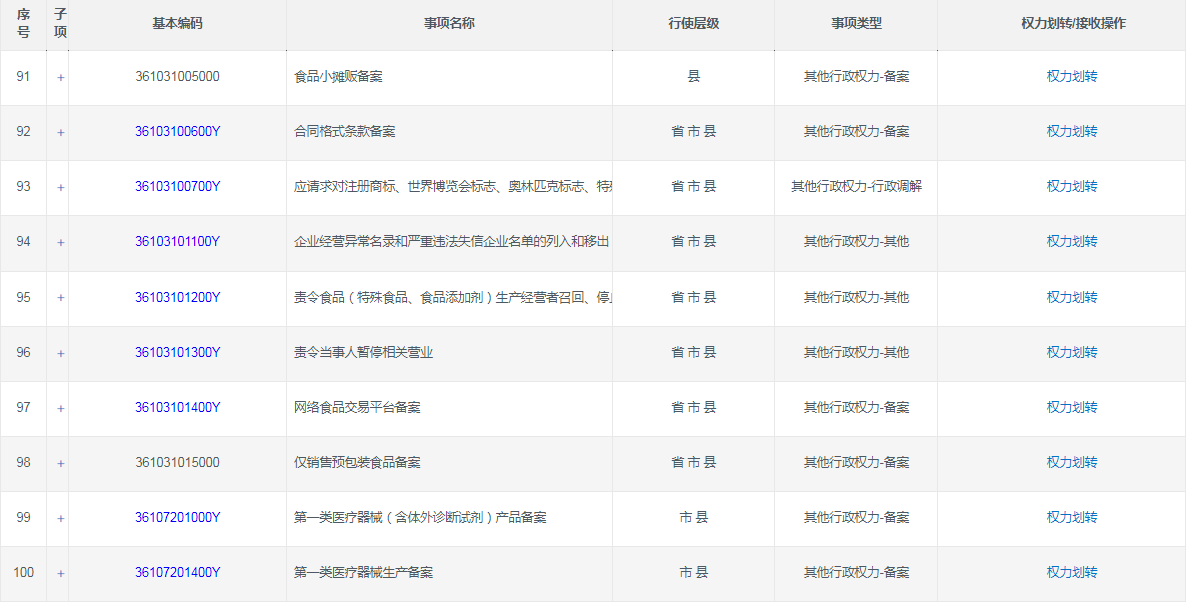The image size is (1187, 604).
Task: Open code link 36103100600Y
Action: [x=177, y=132]
